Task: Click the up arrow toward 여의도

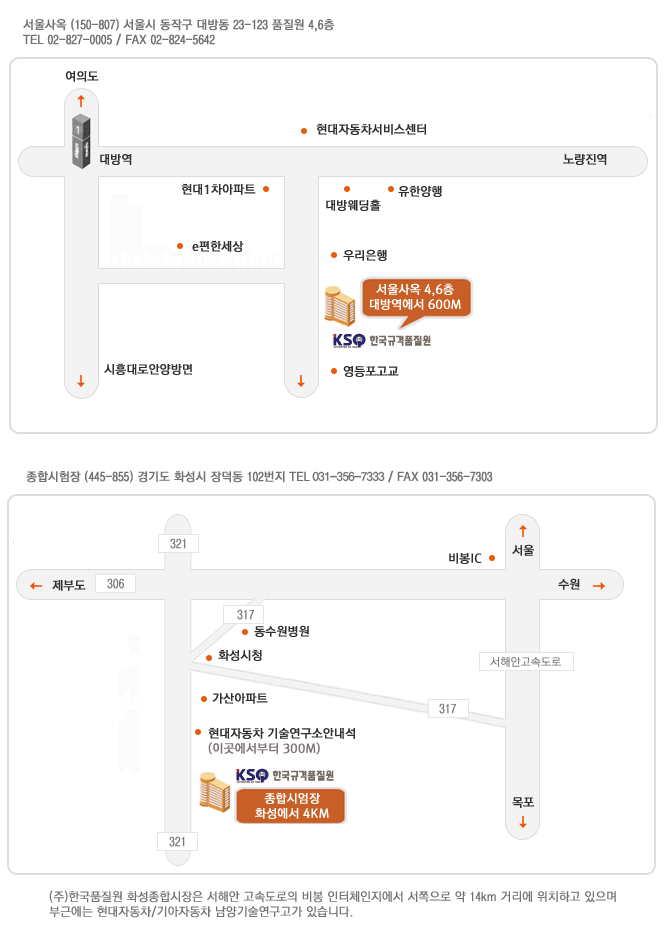Action: [x=81, y=101]
